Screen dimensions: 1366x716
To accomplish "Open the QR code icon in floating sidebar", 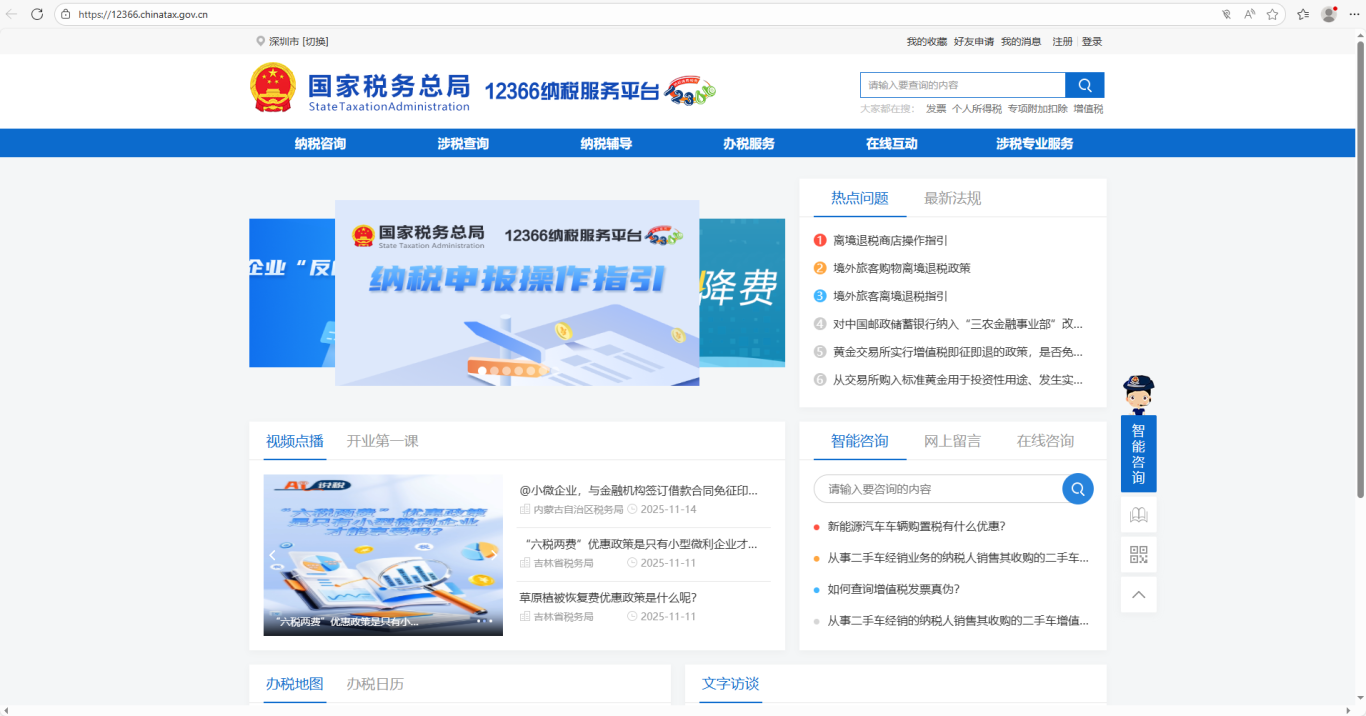I will 1138,554.
